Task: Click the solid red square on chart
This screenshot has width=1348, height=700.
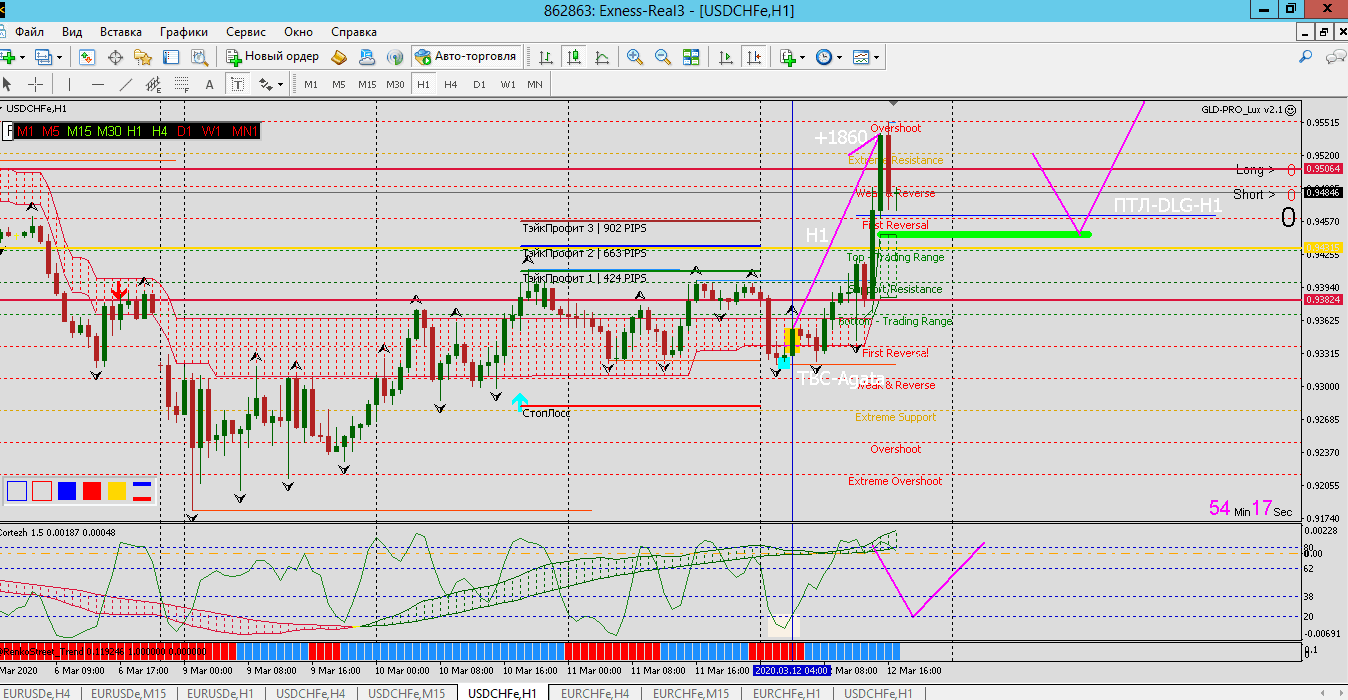Action: [x=92, y=491]
